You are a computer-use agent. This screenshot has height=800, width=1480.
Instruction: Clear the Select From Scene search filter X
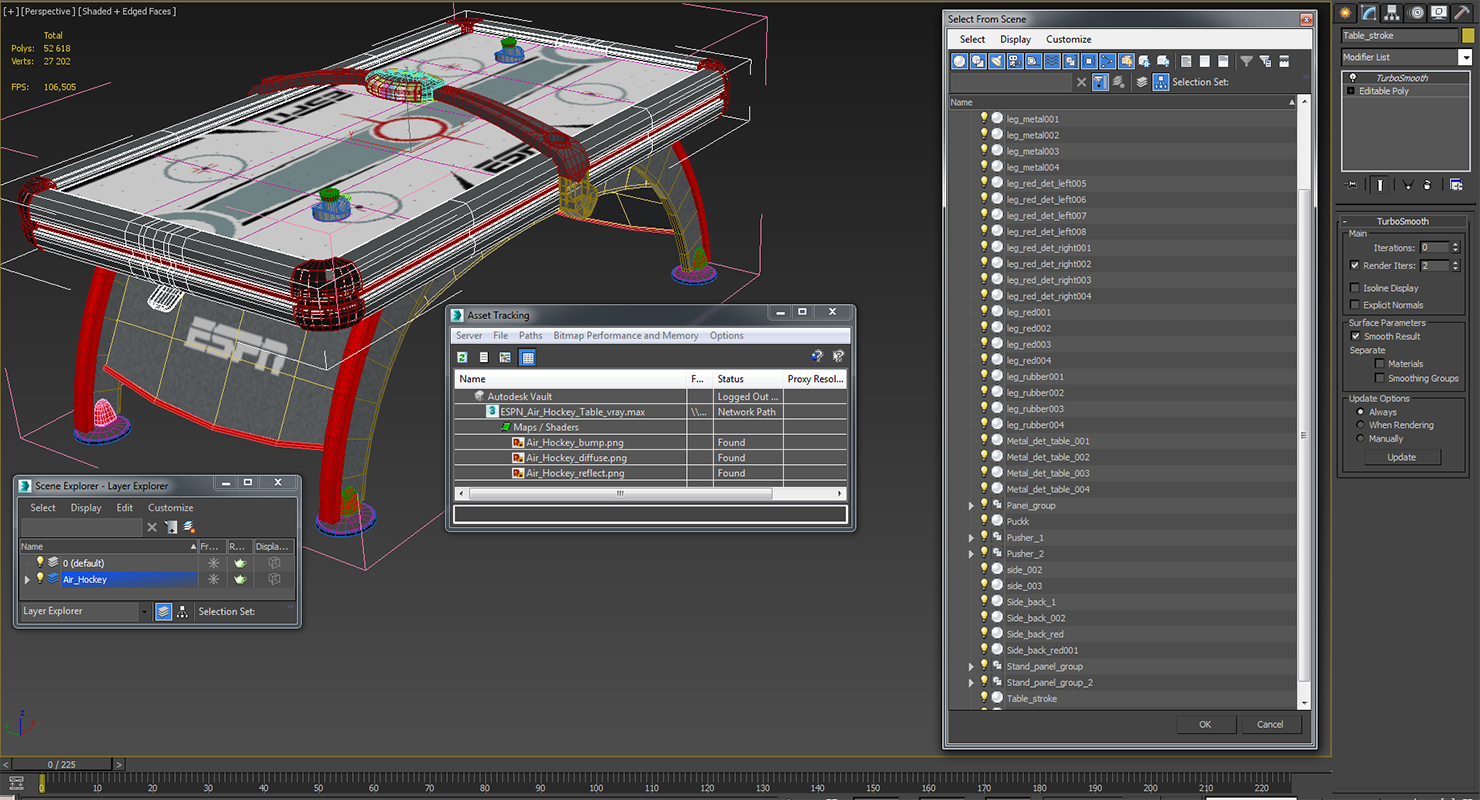(1081, 82)
